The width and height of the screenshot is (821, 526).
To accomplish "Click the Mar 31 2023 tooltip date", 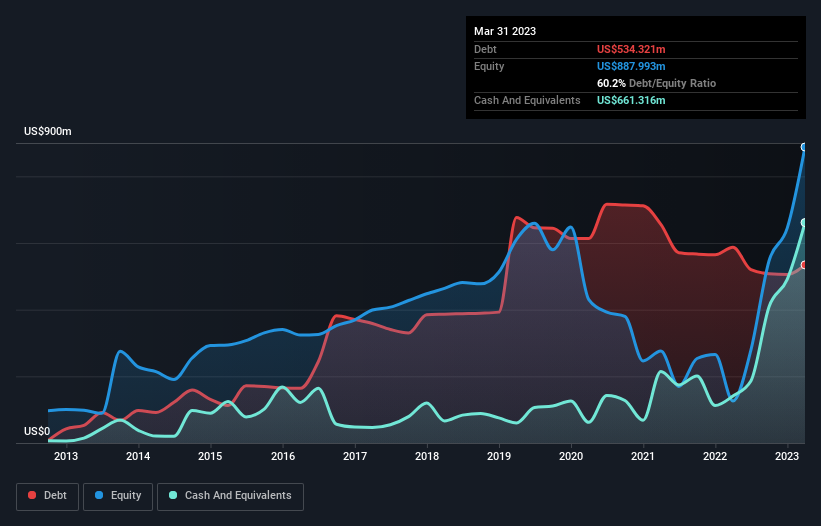I will coord(505,31).
